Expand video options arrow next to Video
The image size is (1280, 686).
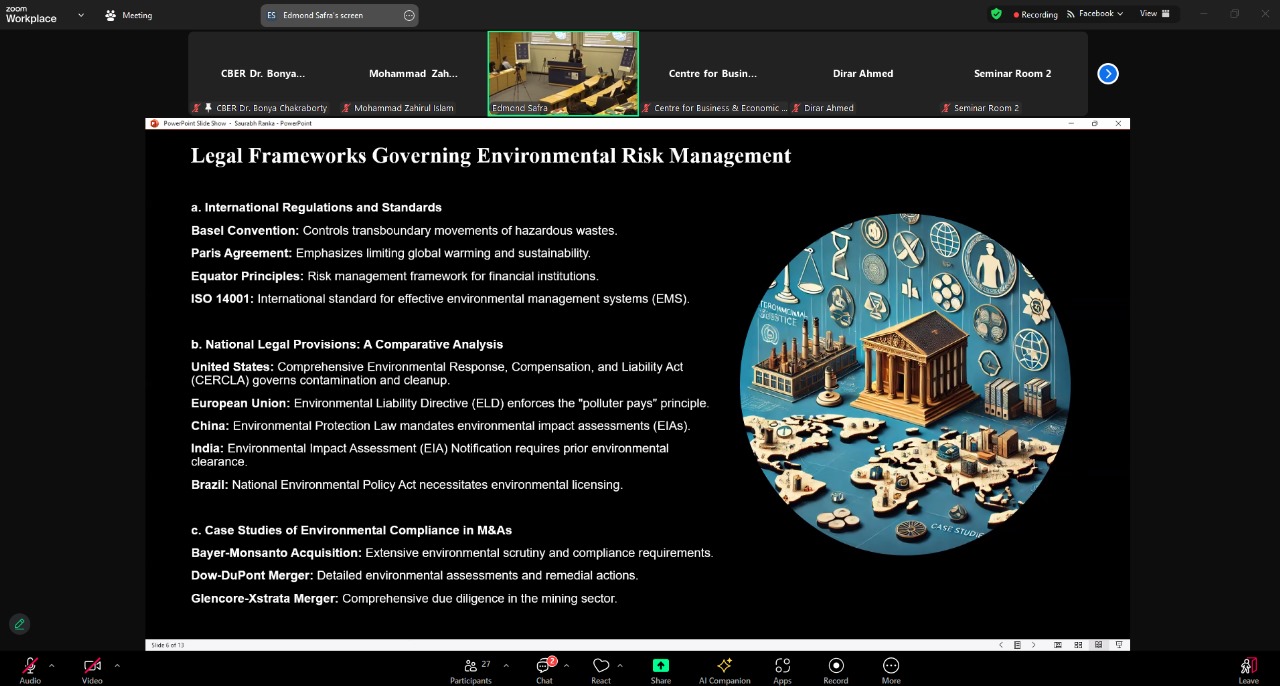[117, 665]
